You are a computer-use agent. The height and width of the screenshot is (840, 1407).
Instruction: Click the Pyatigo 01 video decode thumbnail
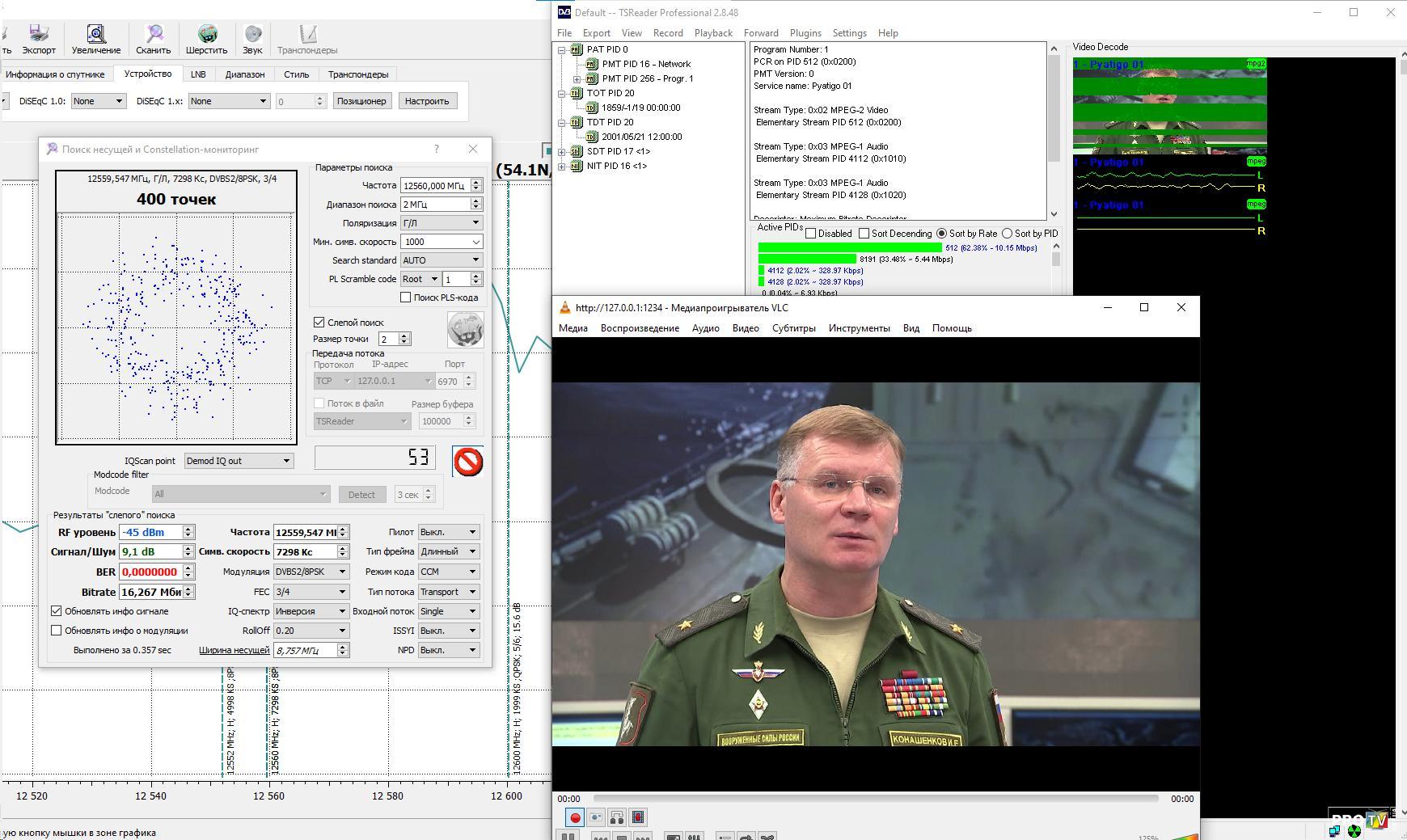(x=1169, y=106)
